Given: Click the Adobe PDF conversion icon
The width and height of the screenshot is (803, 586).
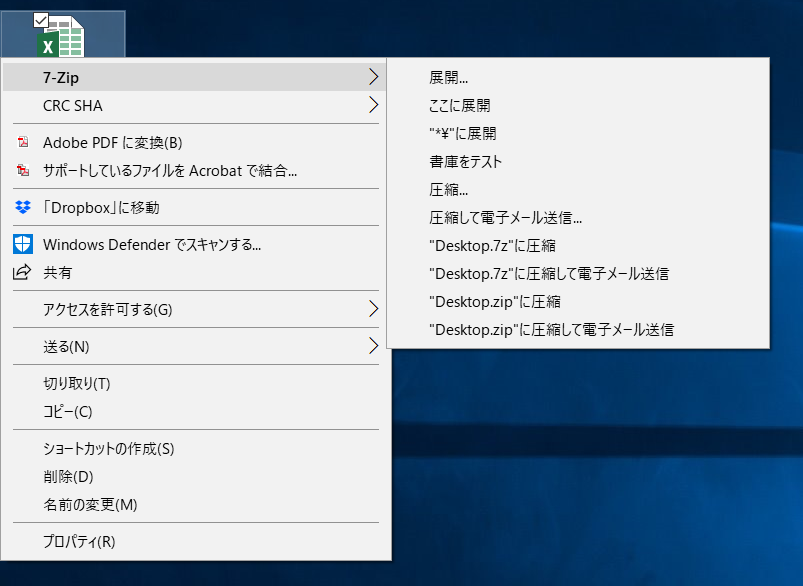Looking at the screenshot, I should pos(23,142).
